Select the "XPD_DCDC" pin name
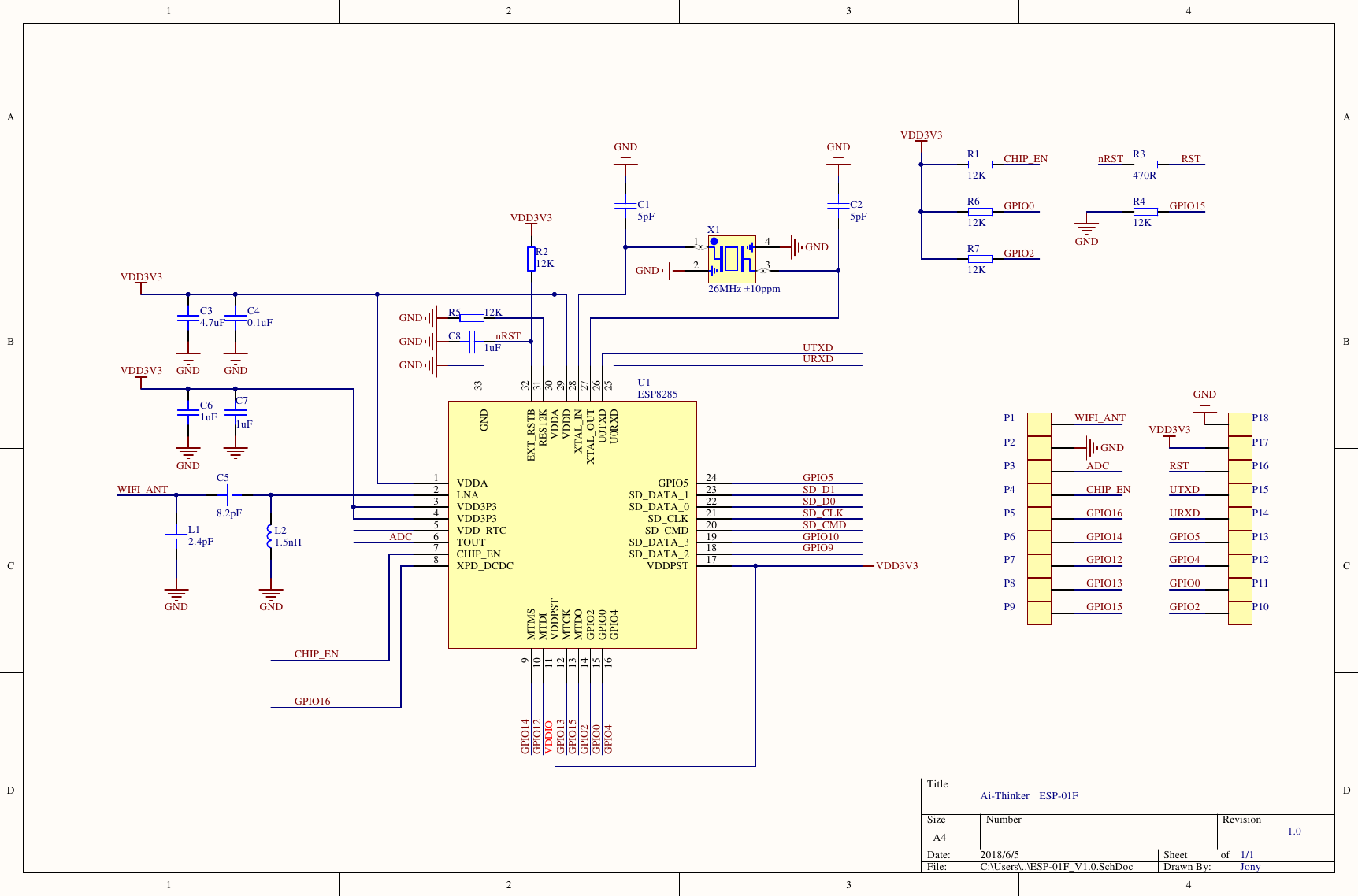 [x=484, y=566]
